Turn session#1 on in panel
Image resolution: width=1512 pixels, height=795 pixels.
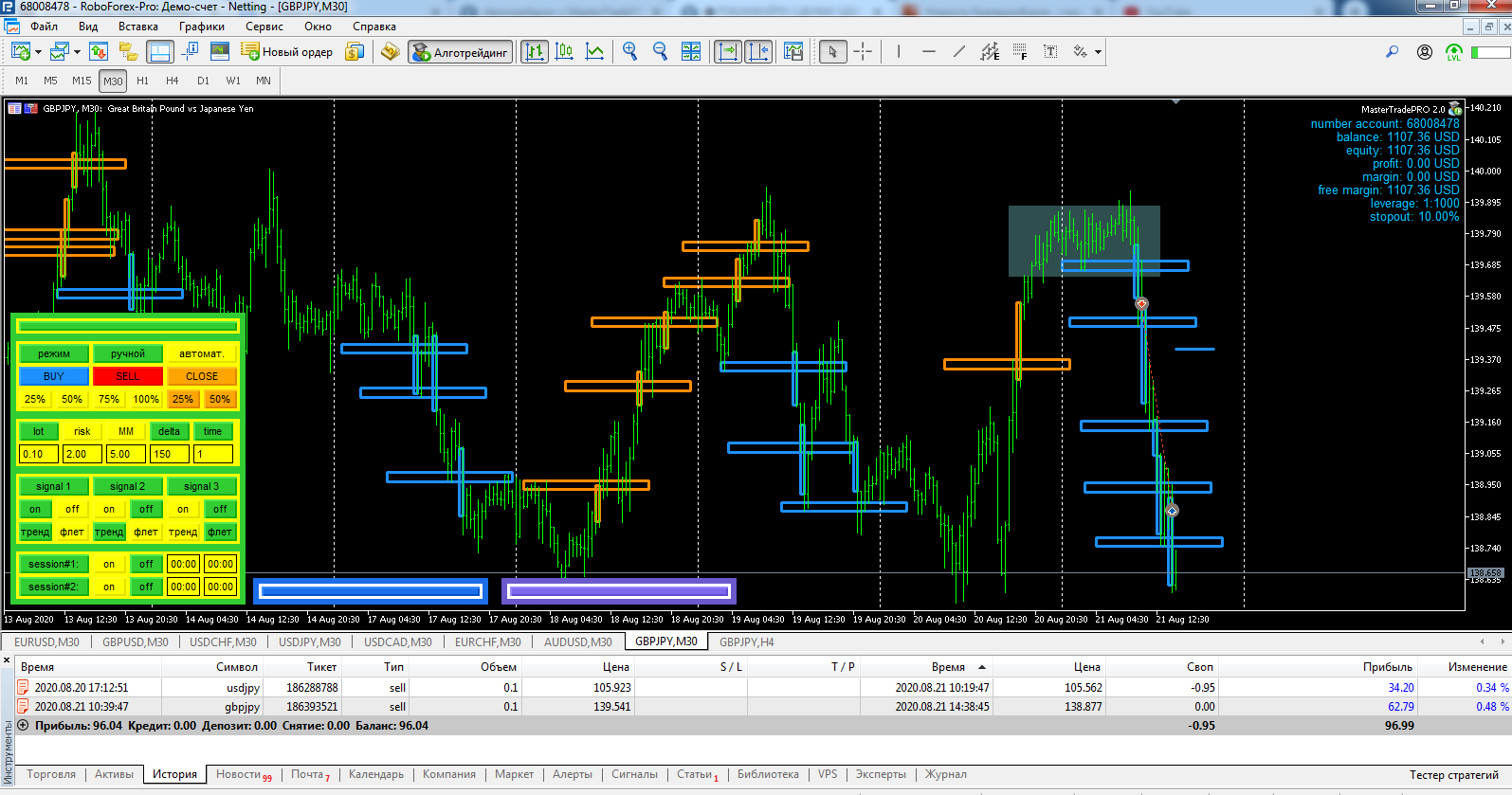[109, 564]
